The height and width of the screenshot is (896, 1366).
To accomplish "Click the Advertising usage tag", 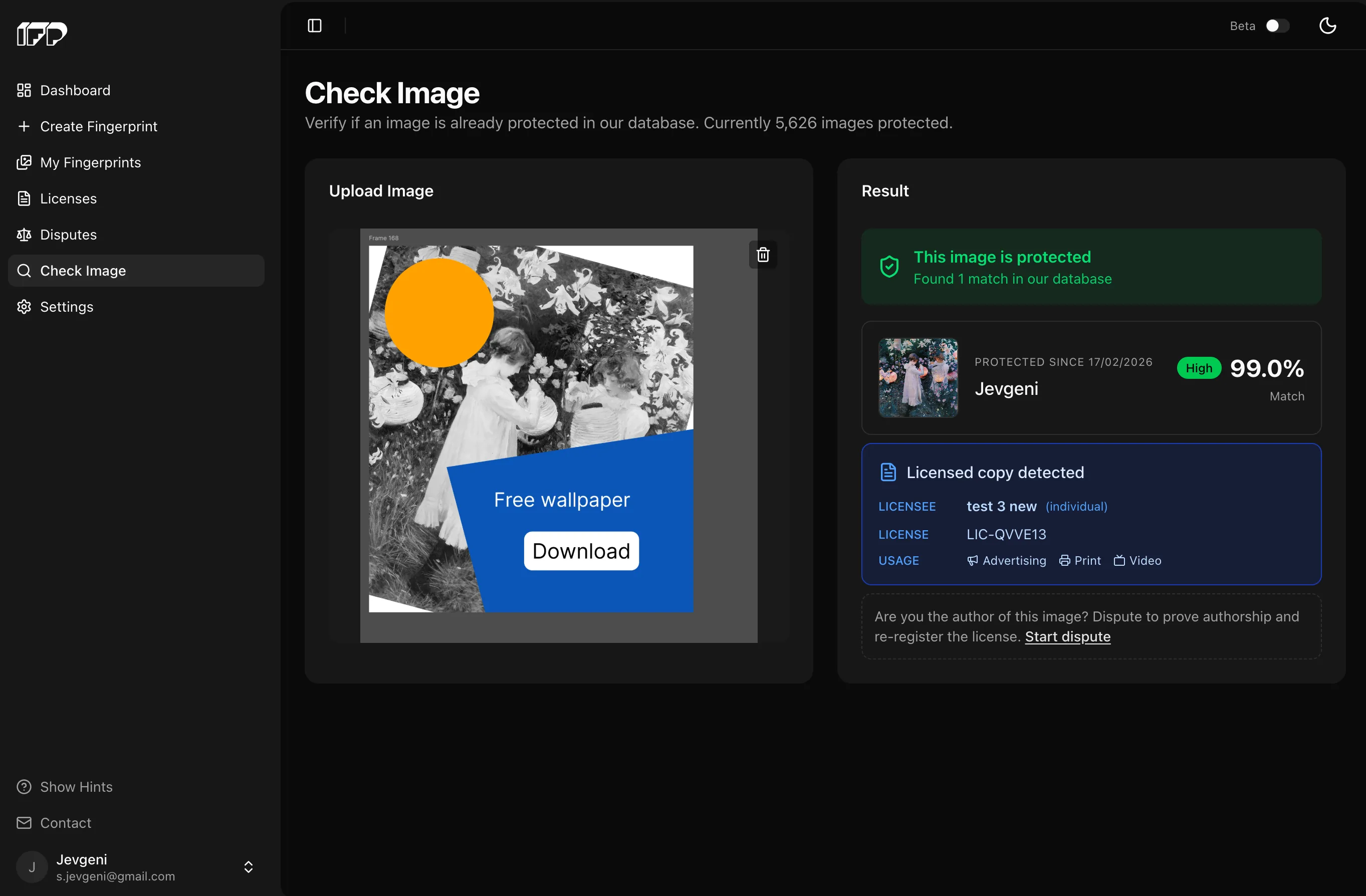I will (1007, 561).
